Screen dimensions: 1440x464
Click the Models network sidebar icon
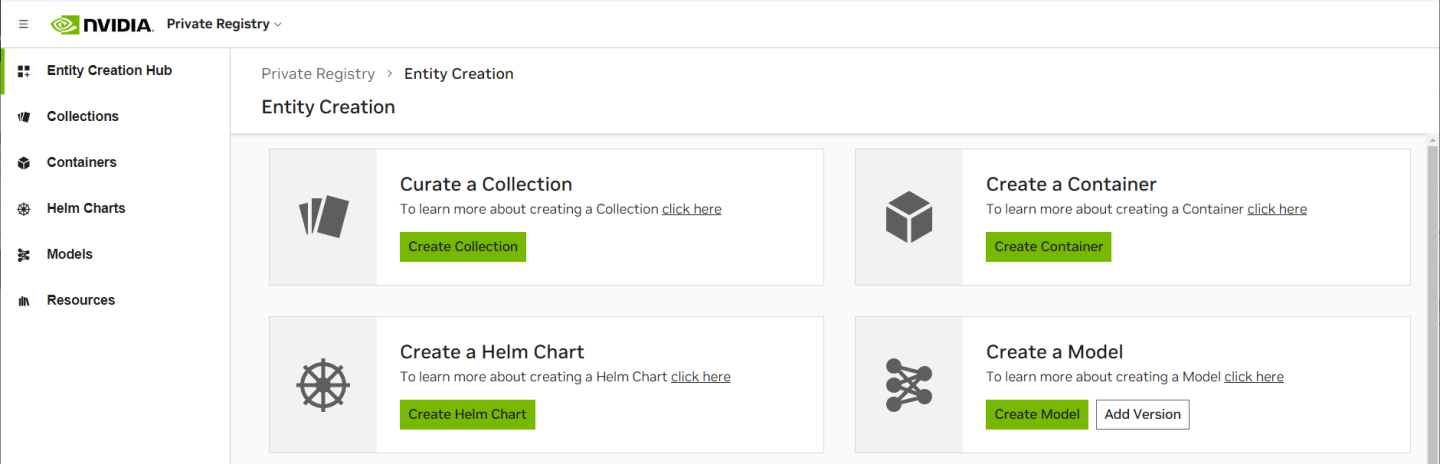24,255
